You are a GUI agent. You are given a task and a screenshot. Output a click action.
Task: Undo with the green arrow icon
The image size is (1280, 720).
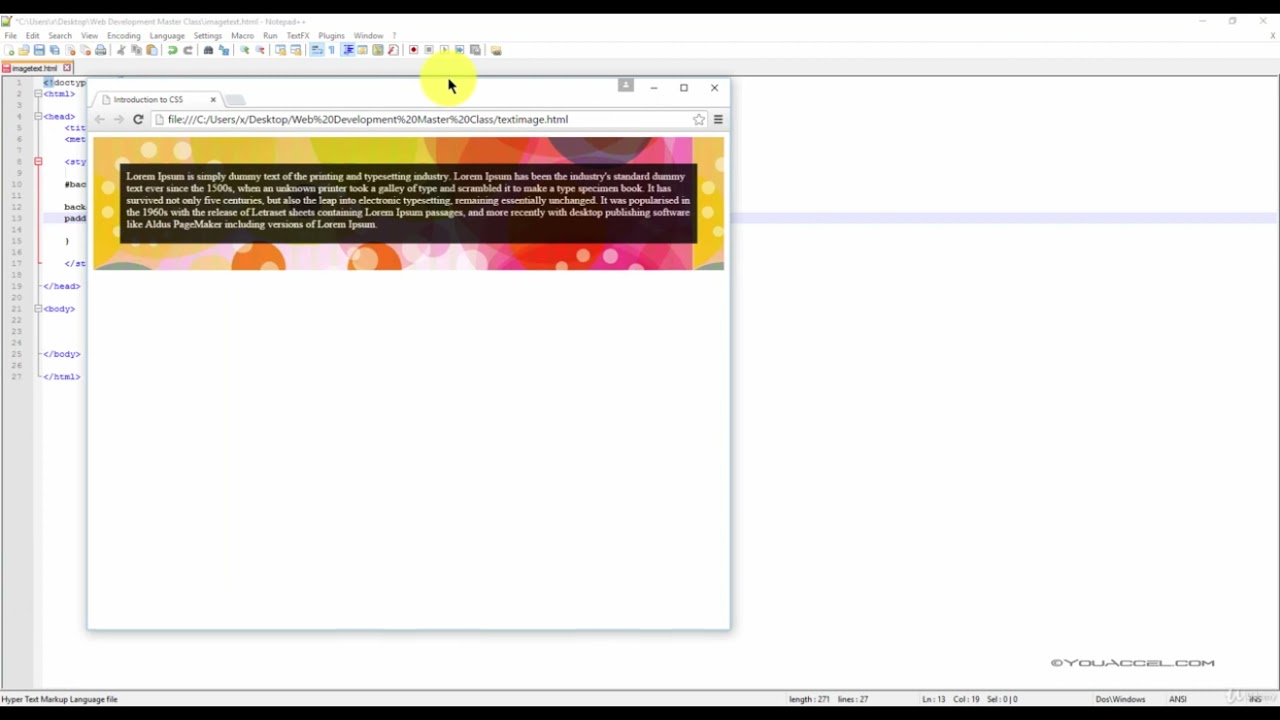[172, 50]
